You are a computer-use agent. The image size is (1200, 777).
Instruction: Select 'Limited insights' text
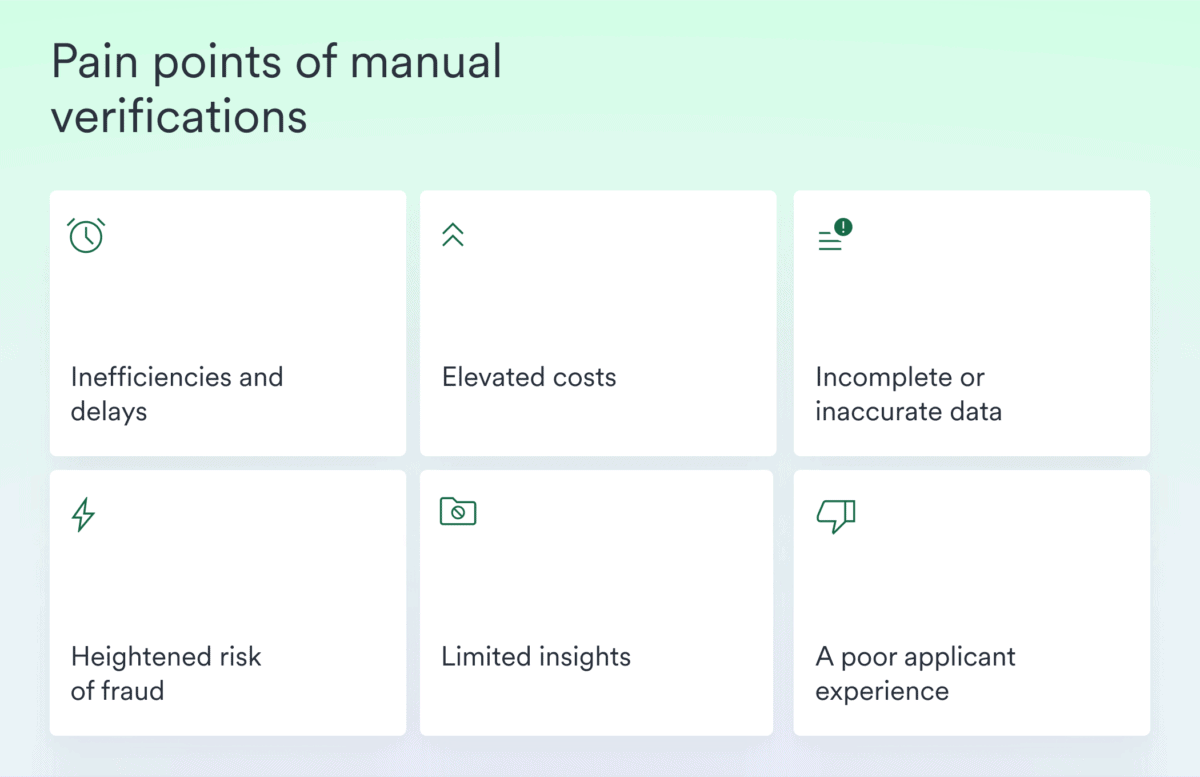click(x=536, y=657)
